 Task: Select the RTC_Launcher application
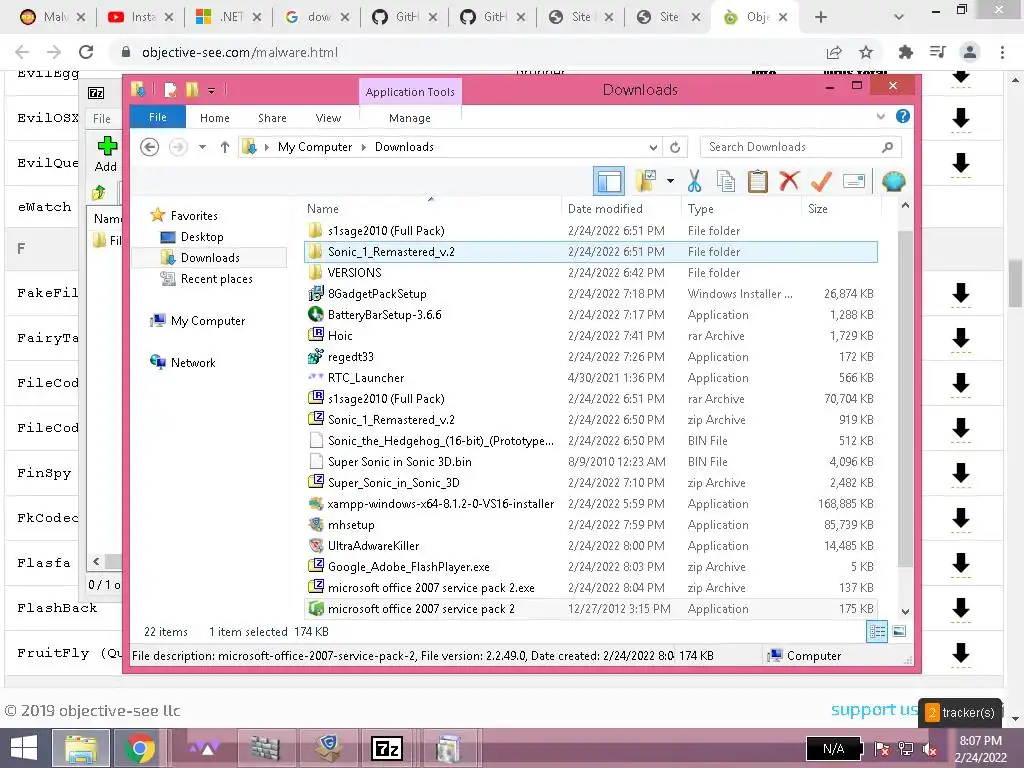coord(590,377)
